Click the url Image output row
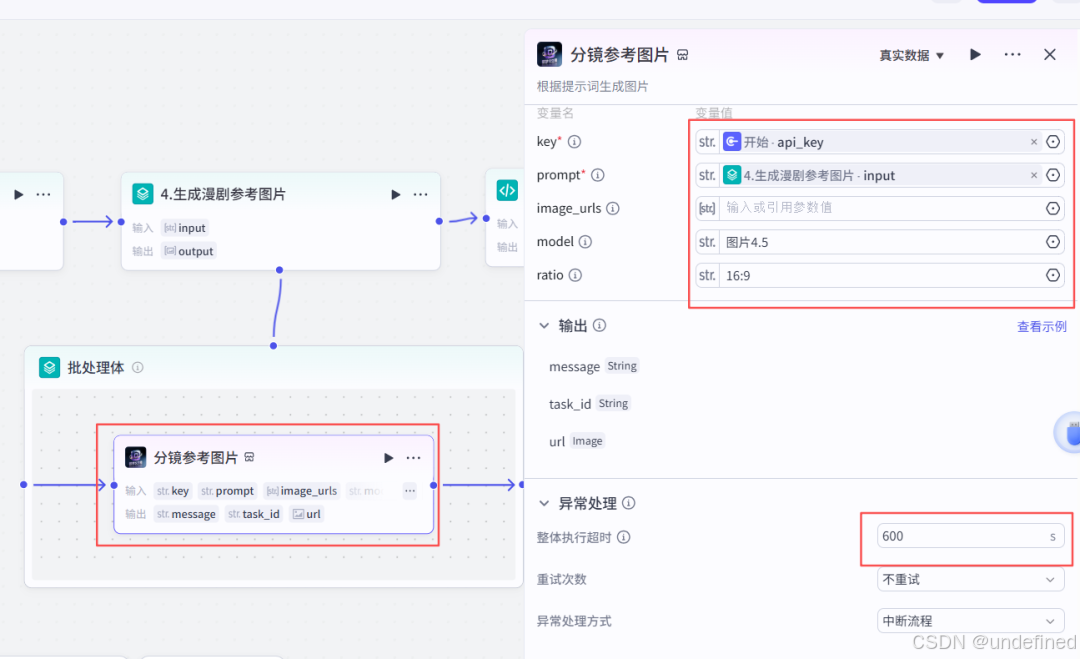The height and width of the screenshot is (659, 1080). point(577,441)
